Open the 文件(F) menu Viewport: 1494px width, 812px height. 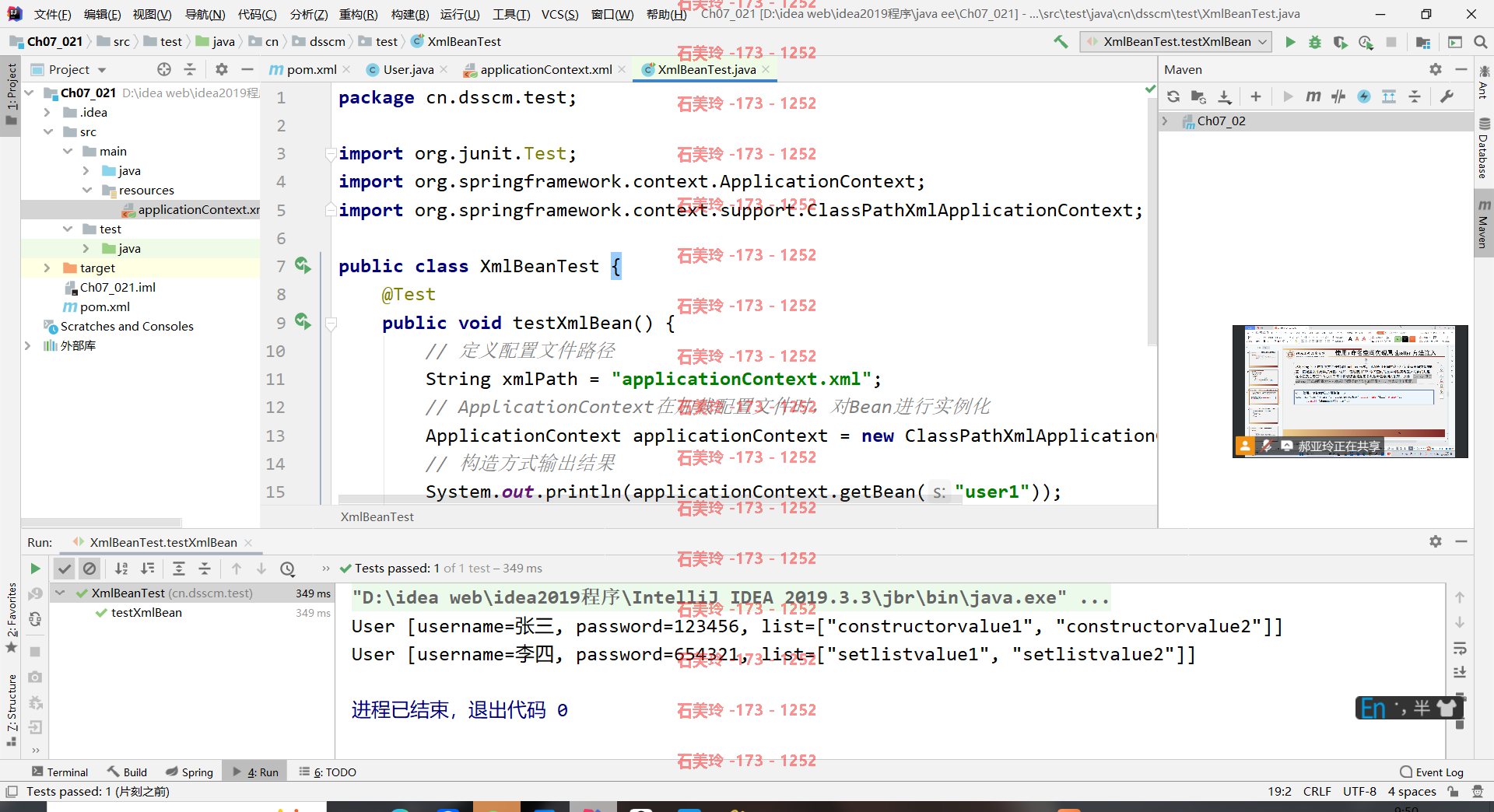[x=52, y=14]
